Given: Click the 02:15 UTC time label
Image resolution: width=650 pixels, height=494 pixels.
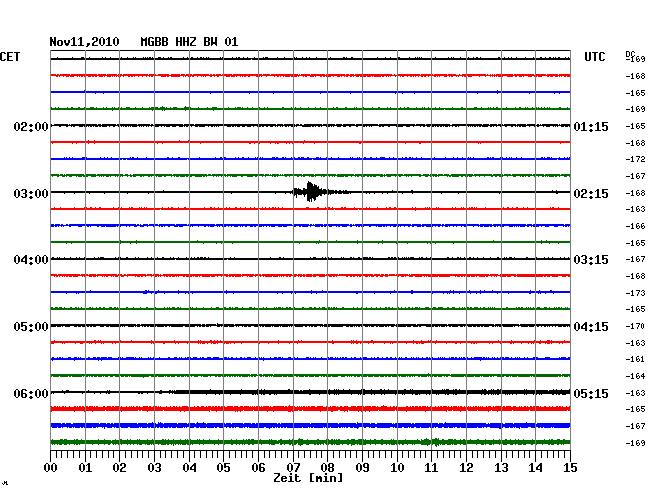Looking at the screenshot, I should 591,194.
